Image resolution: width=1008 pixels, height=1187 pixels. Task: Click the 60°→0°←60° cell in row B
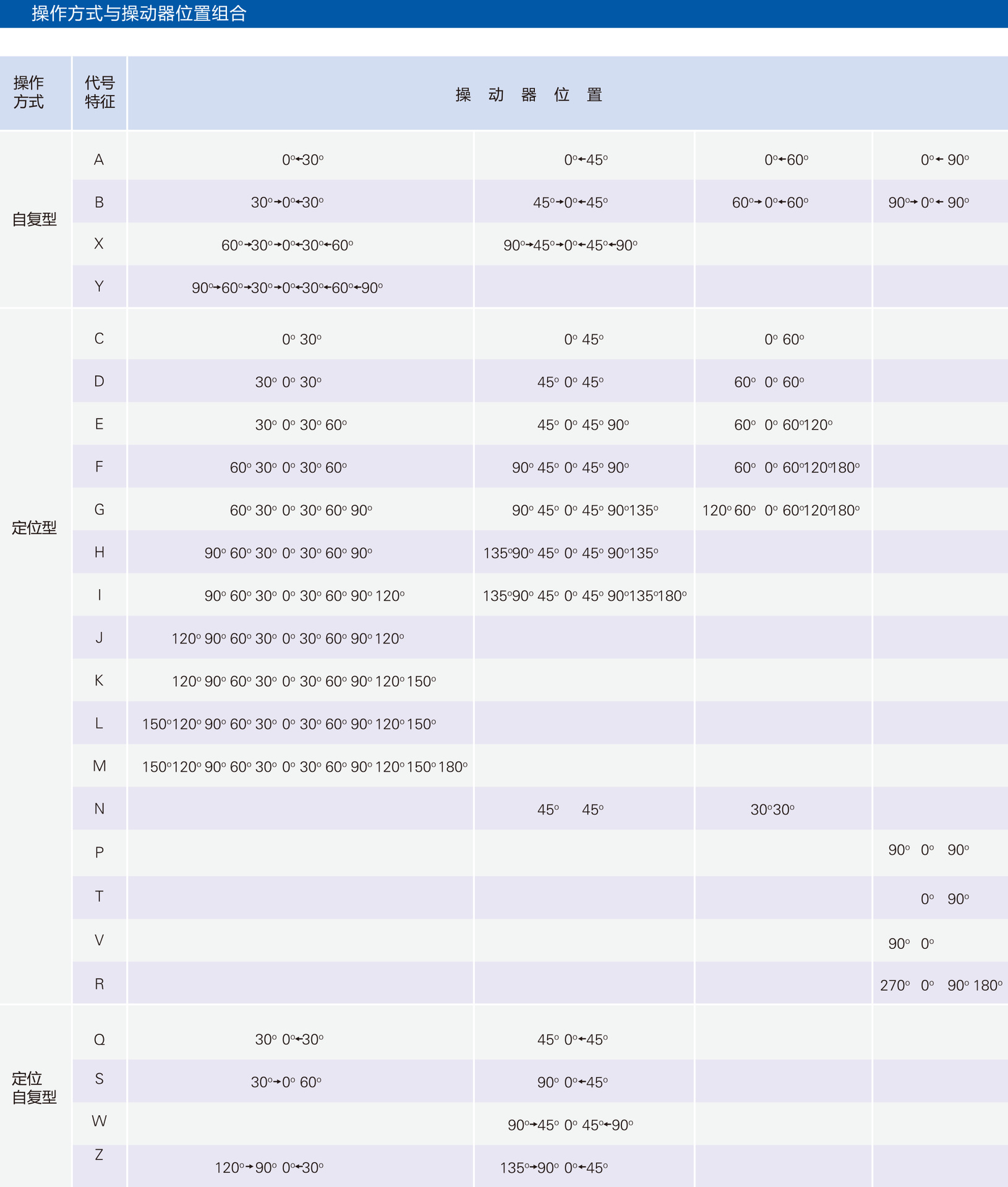click(770, 203)
